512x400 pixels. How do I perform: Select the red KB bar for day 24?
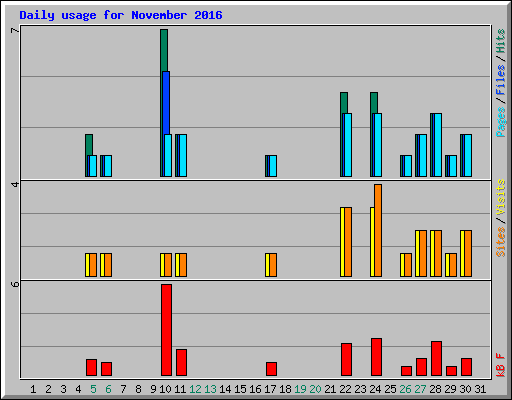[x=376, y=357]
